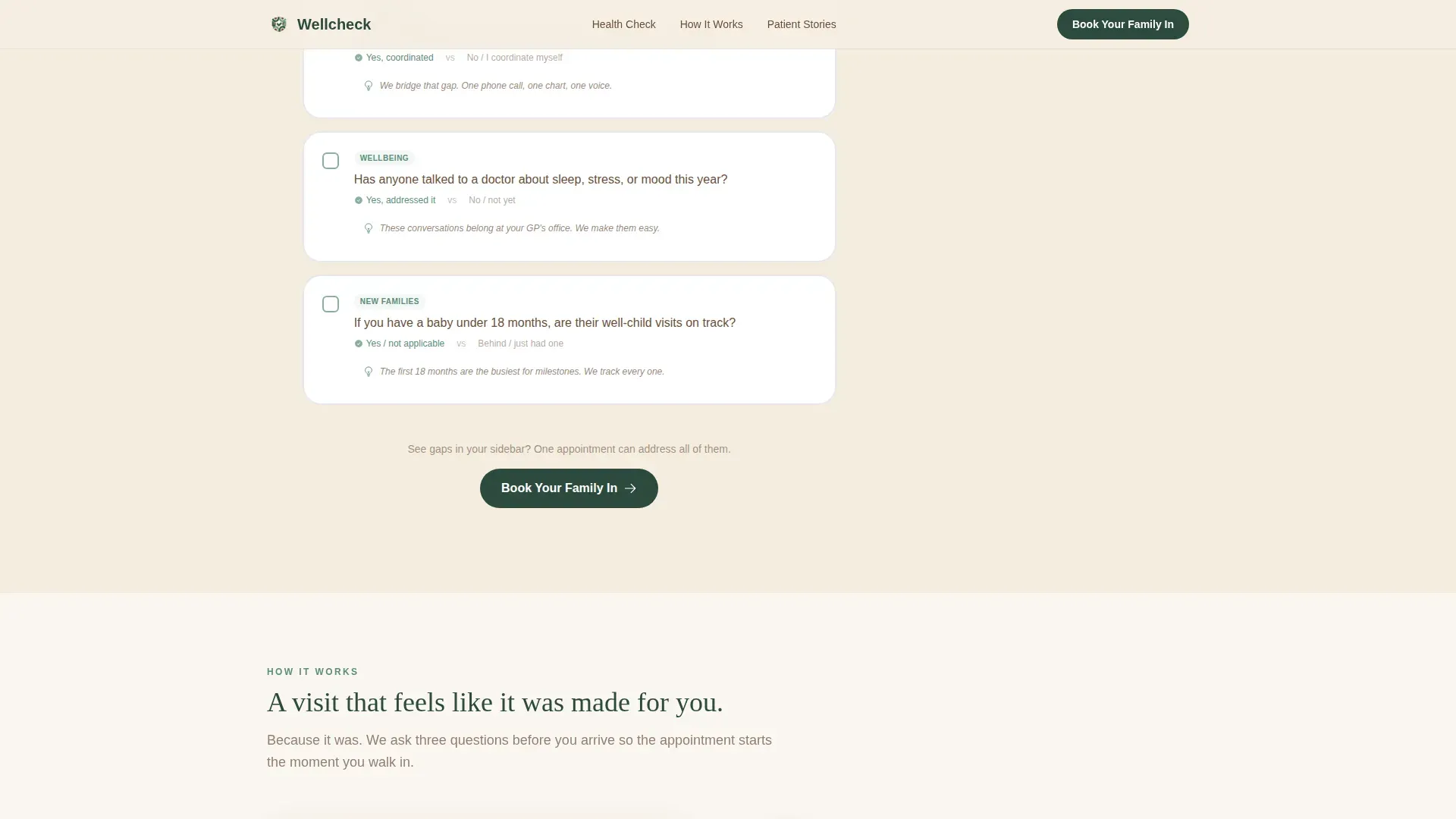This screenshot has width=1456, height=819.
Task: Click the Wellcheck logo icon
Action: pos(279,24)
